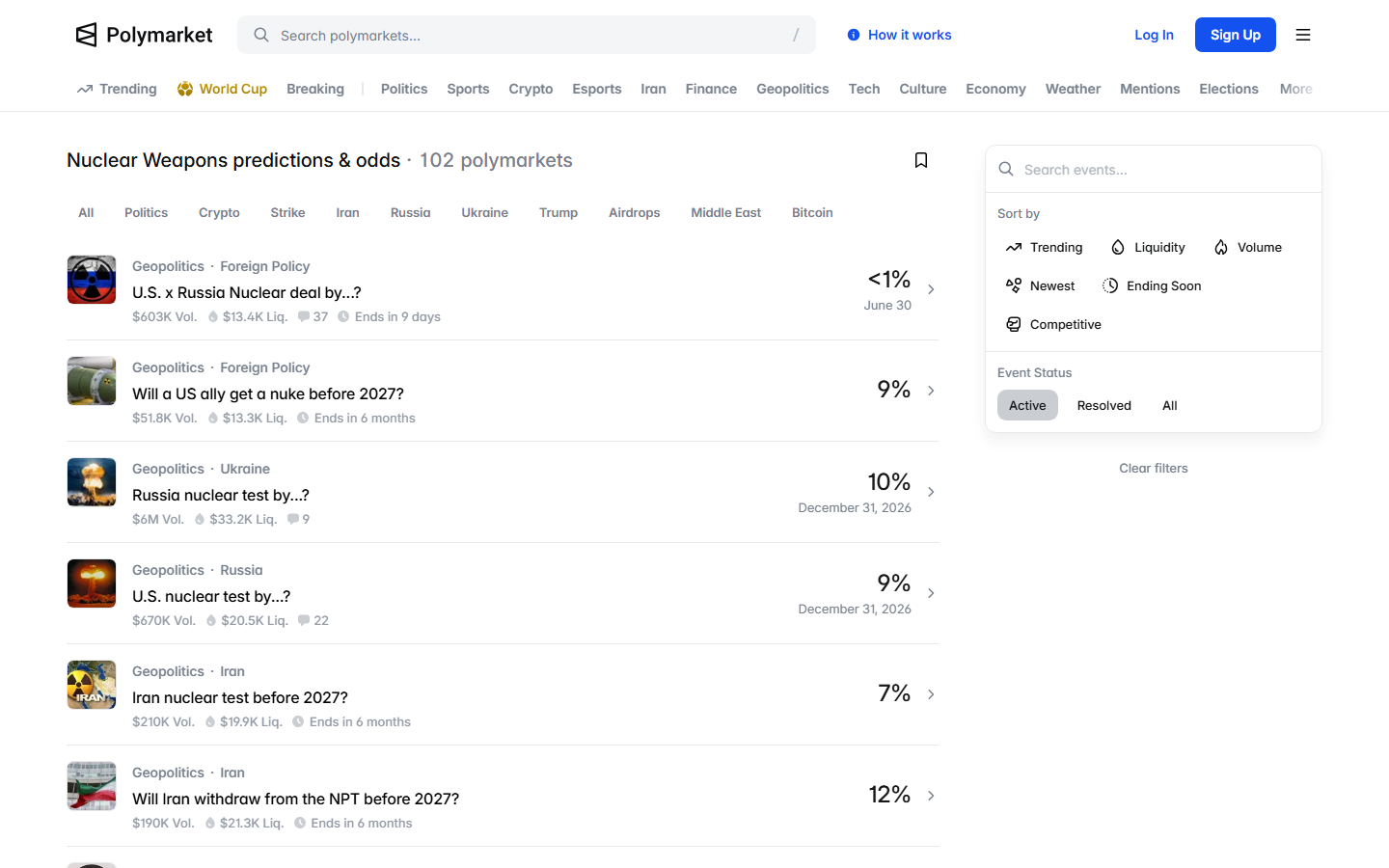Expand Iran nuclear test chevron
The height and width of the screenshot is (868, 1389).
pos(931,694)
